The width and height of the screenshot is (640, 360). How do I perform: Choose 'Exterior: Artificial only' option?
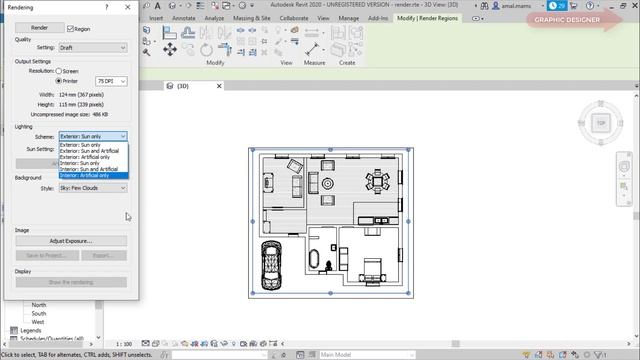(x=93, y=157)
